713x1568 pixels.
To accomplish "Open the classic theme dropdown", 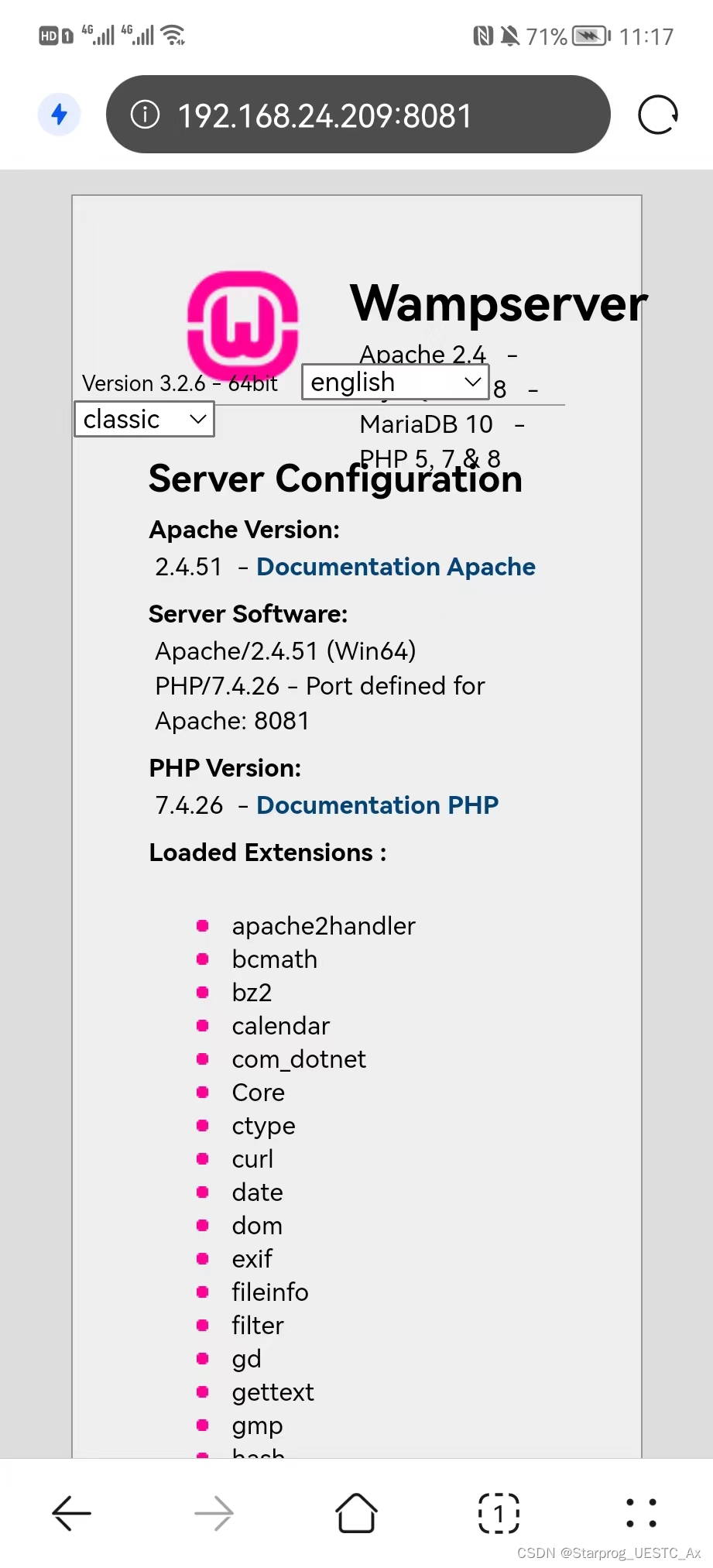I will [x=144, y=419].
